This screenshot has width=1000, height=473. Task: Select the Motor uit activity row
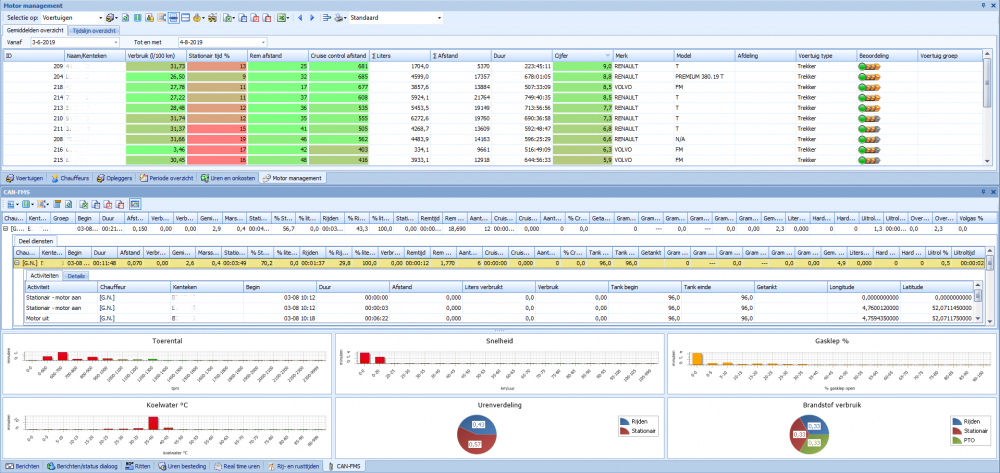click(497, 317)
